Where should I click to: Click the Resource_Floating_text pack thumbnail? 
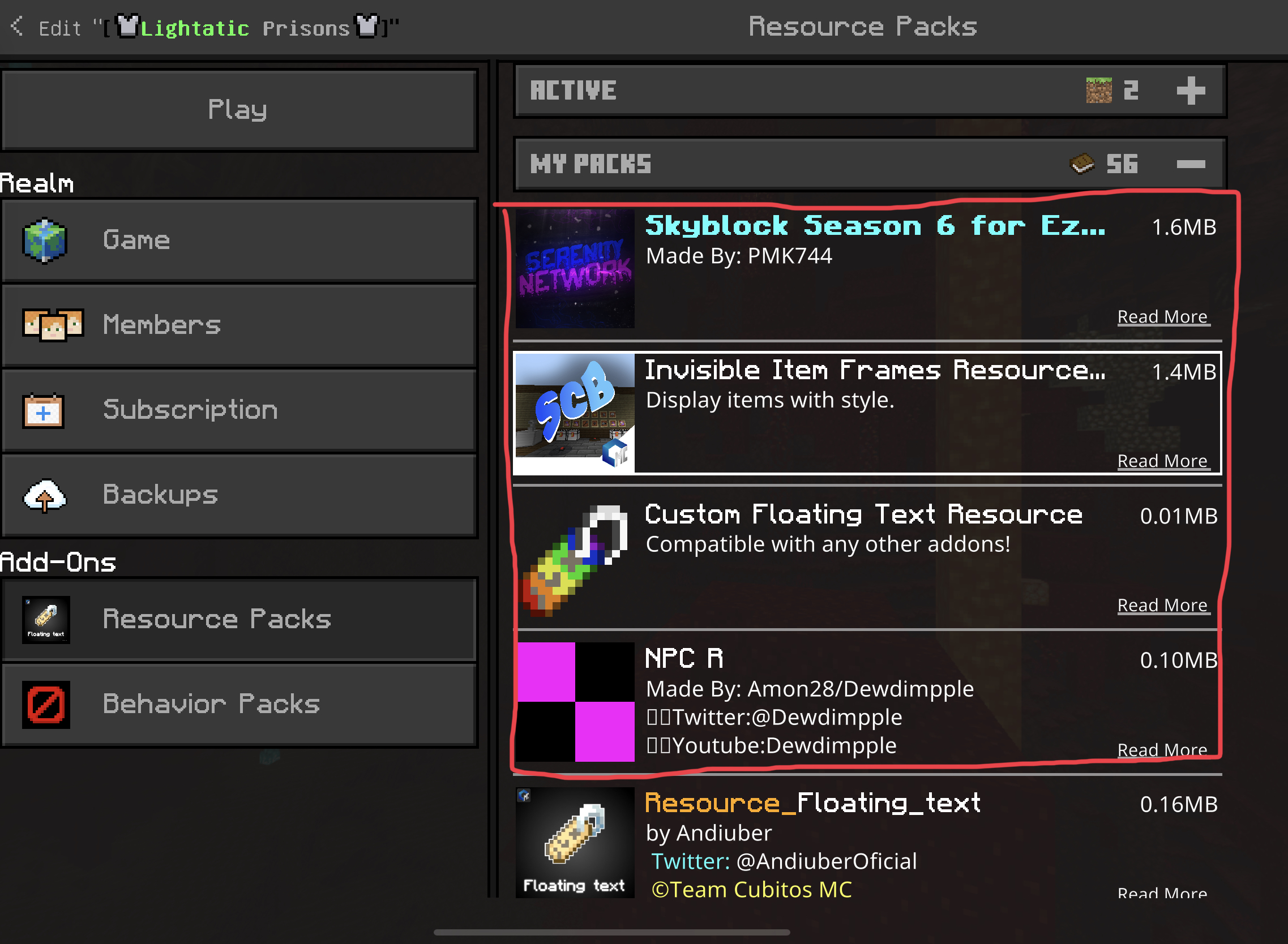575,842
